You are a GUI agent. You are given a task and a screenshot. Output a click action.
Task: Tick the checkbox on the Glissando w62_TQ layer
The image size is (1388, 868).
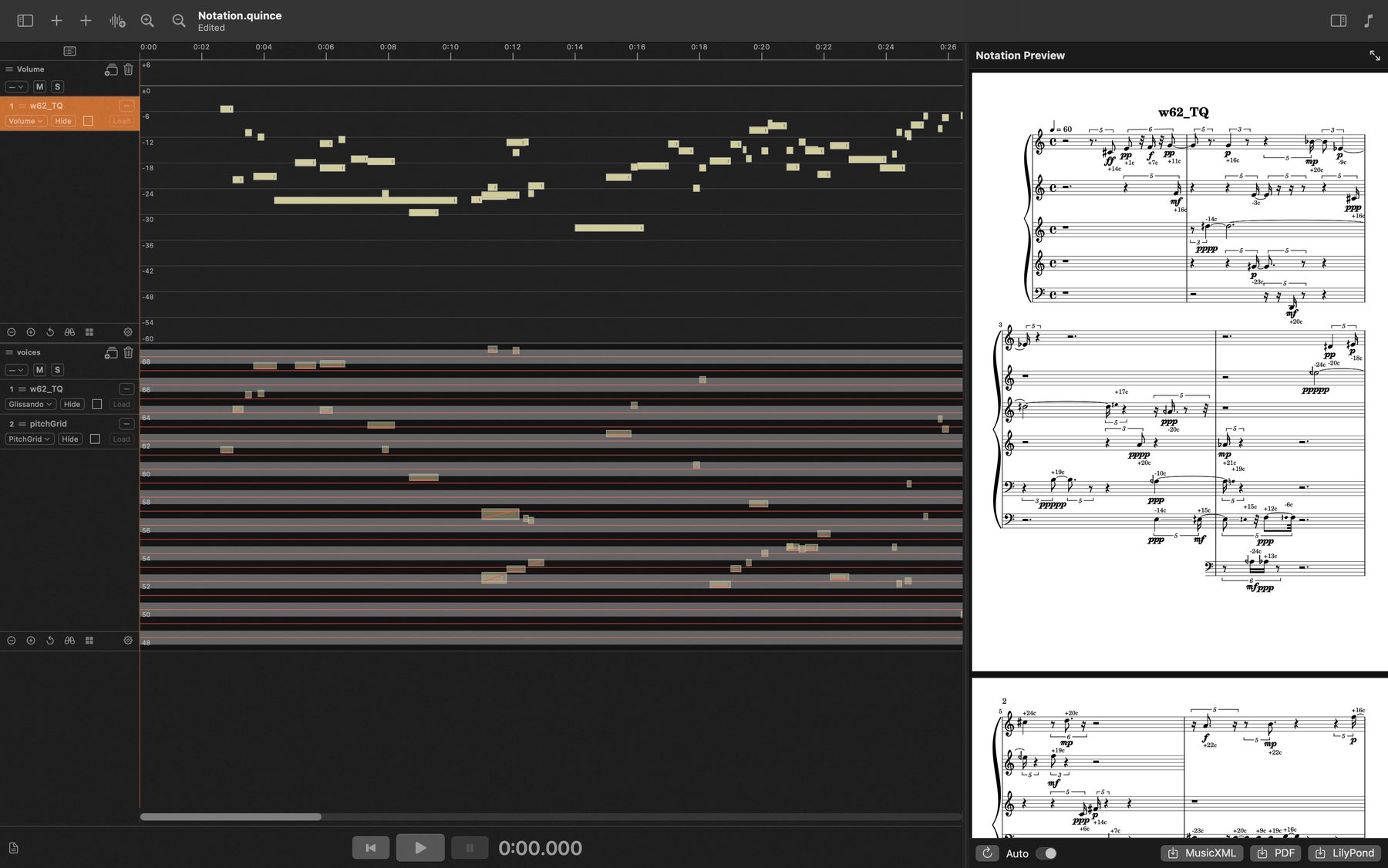tap(97, 404)
